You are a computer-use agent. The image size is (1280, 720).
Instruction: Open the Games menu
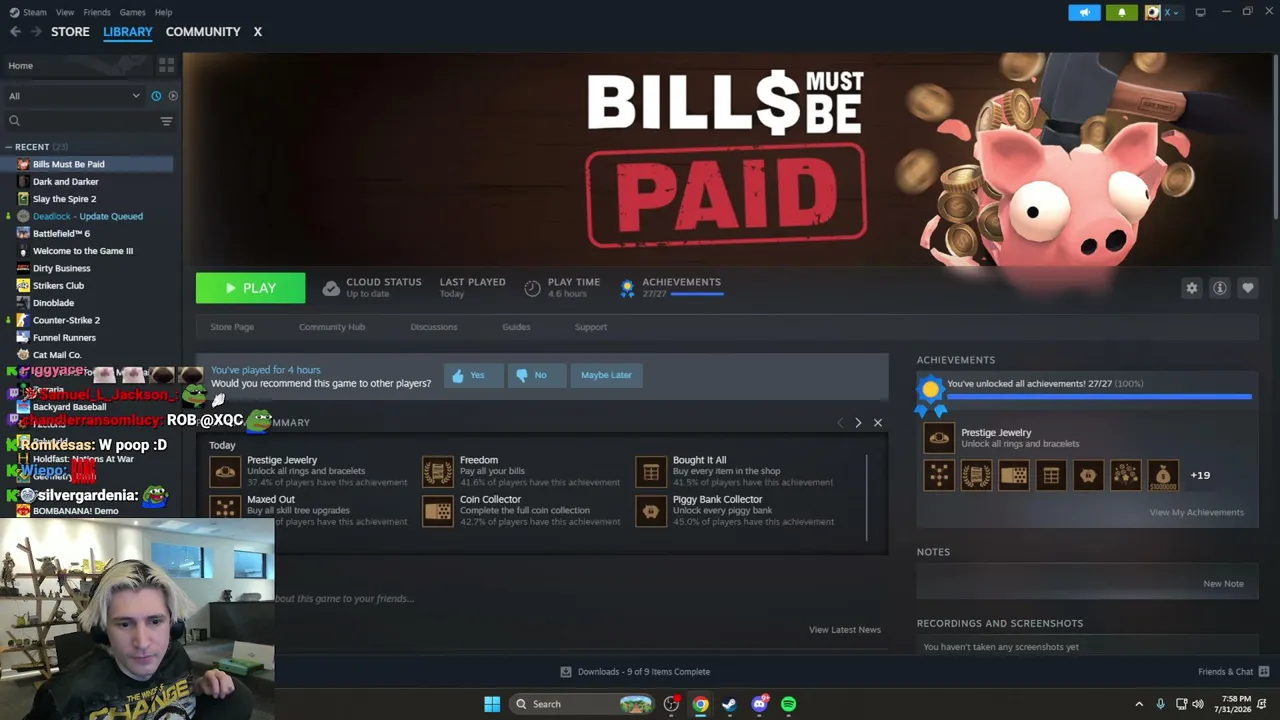click(132, 12)
